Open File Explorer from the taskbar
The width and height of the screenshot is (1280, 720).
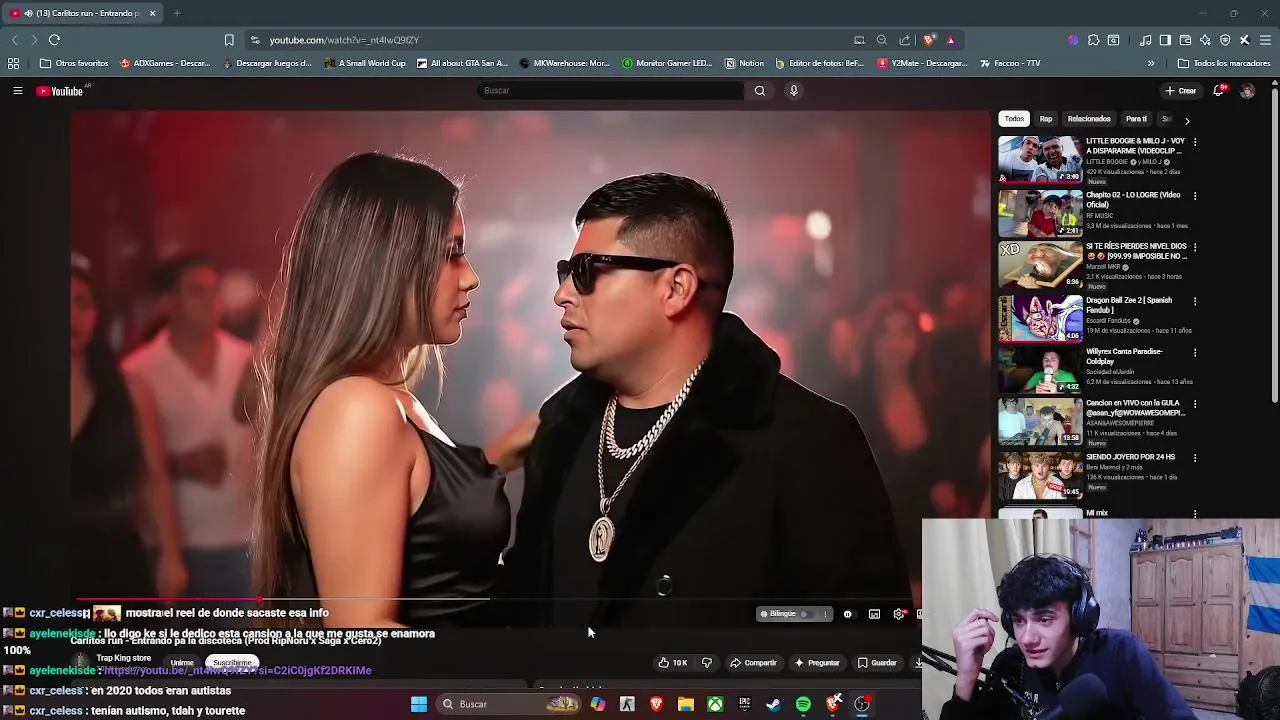tap(686, 705)
